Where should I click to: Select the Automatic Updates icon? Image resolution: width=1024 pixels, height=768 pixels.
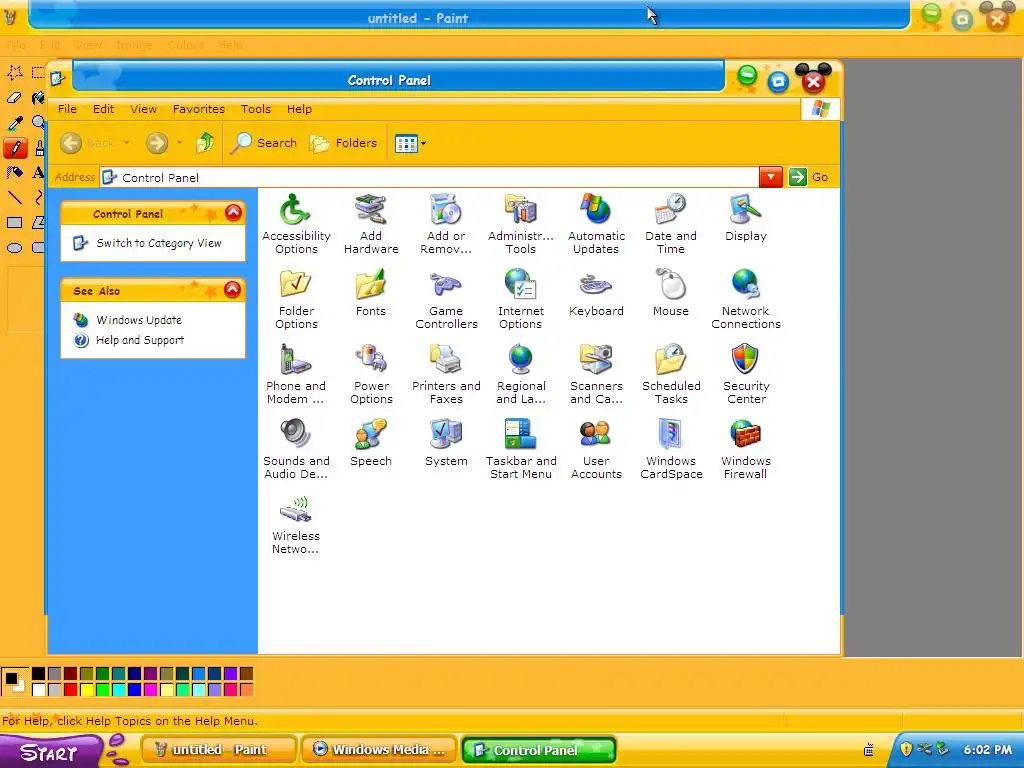[596, 224]
